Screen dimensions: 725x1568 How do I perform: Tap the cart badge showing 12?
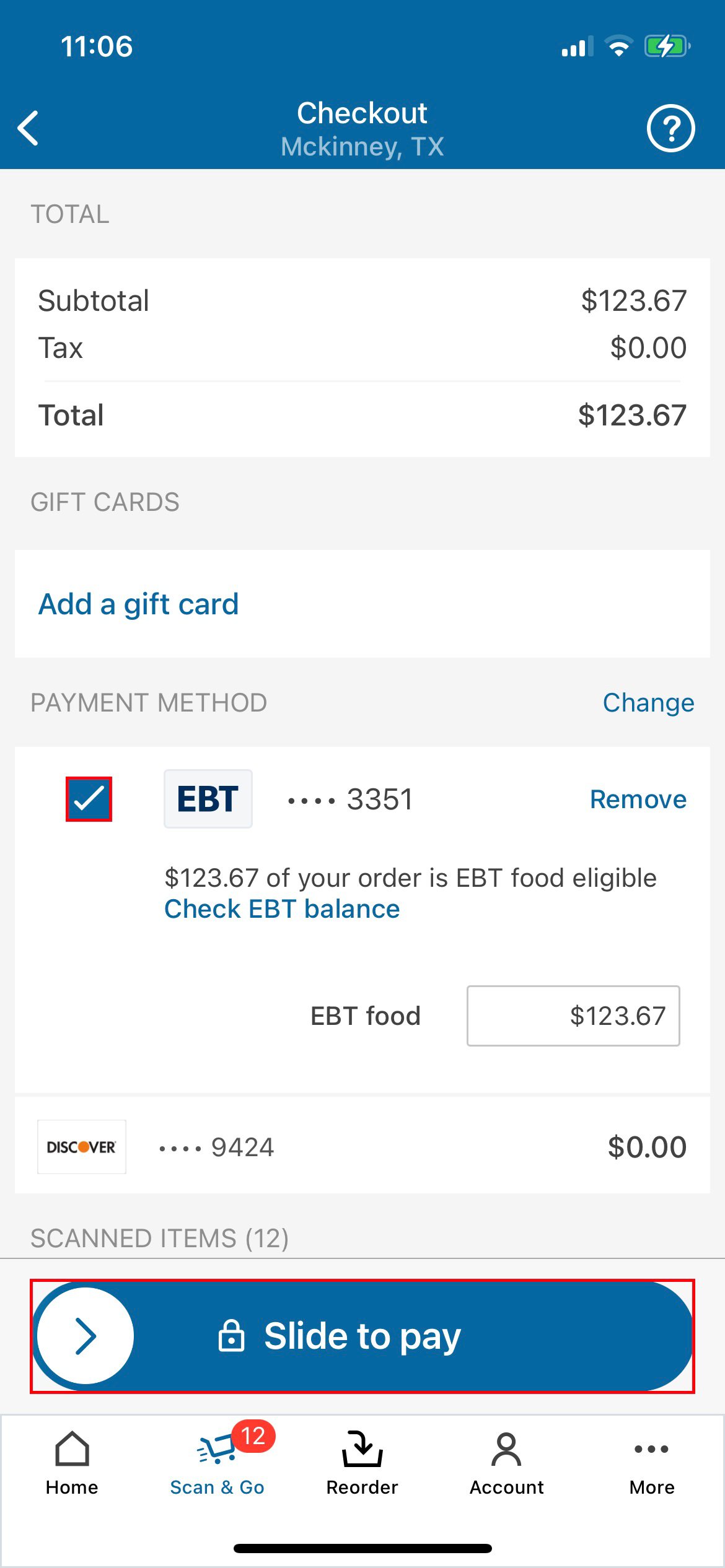click(x=253, y=1436)
